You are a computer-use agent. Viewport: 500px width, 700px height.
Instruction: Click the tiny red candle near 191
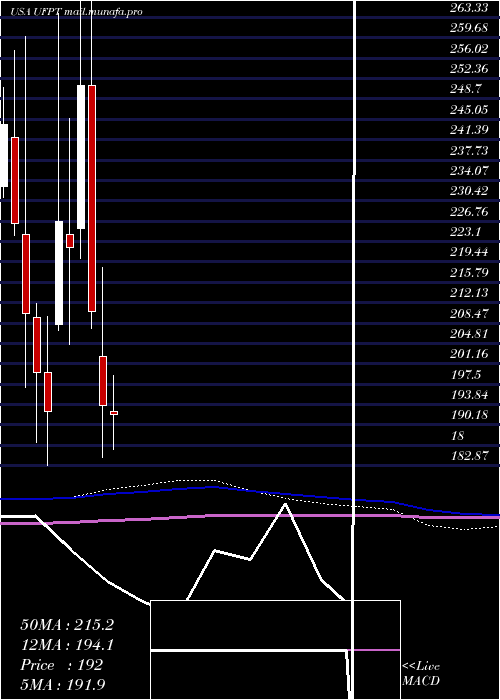click(x=114, y=413)
